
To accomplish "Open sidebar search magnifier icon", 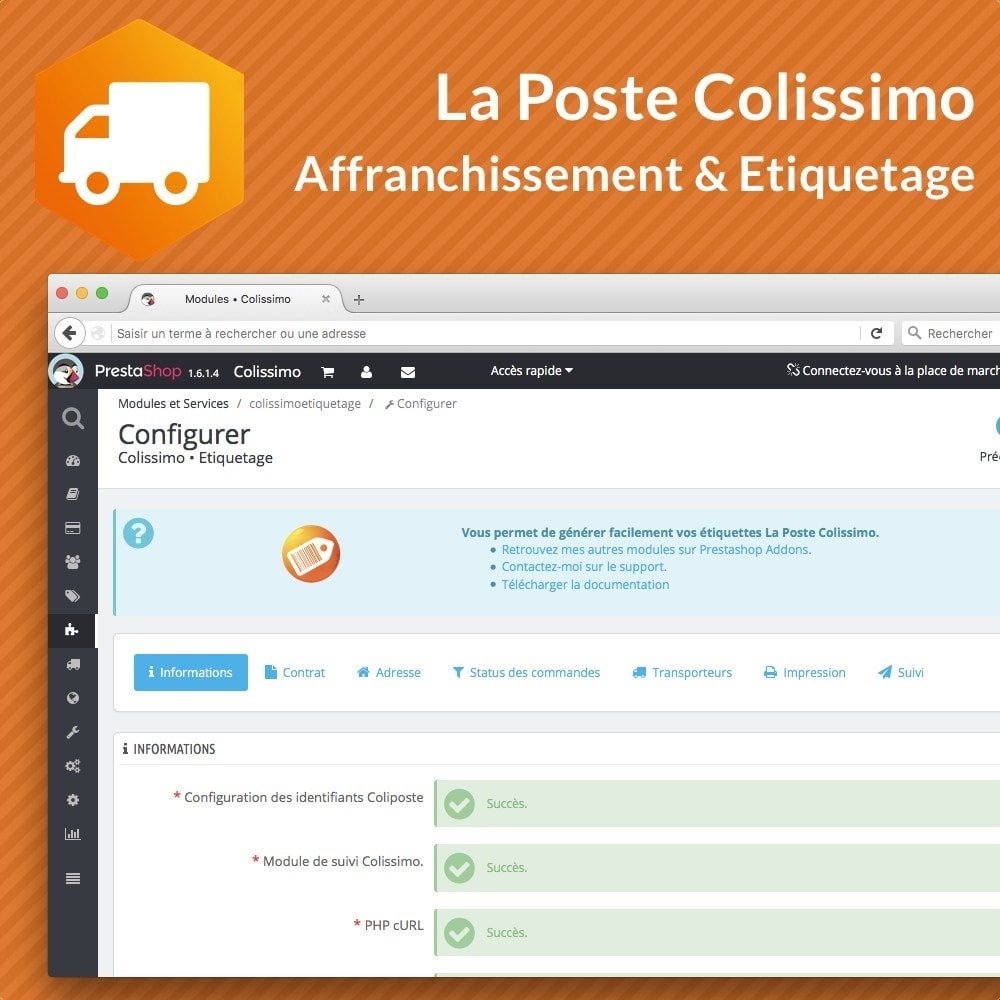I will click(x=73, y=418).
